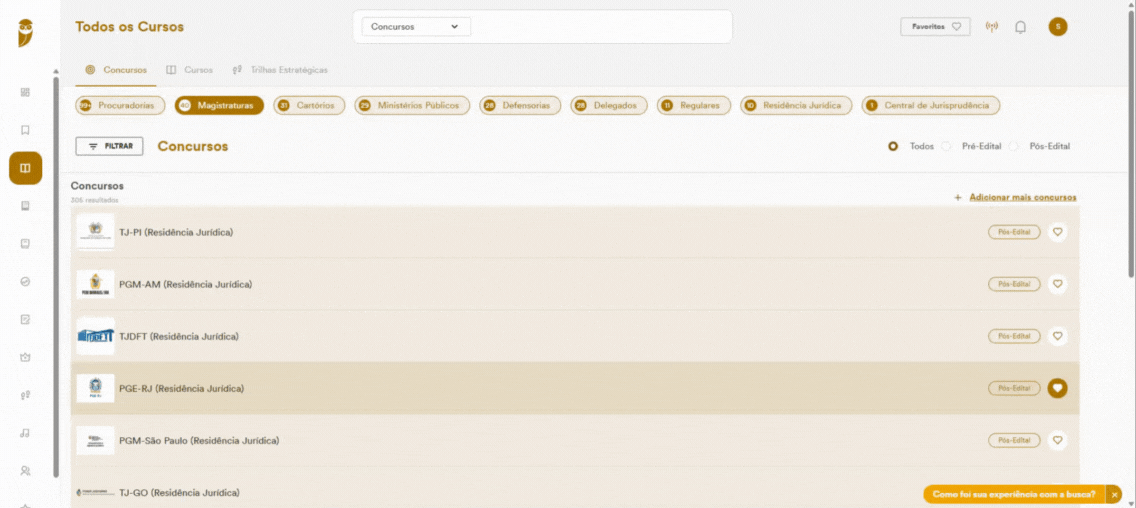Open the FILTRAR filter button
The height and width of the screenshot is (508, 1136).
click(x=109, y=146)
